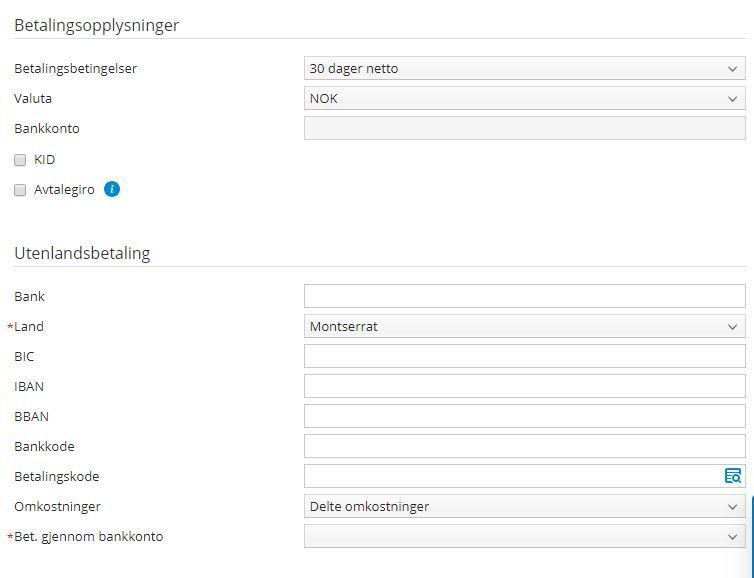This screenshot has width=754, height=578.
Task: Tick the Avtalegiro checkbox
Action: coord(20,190)
